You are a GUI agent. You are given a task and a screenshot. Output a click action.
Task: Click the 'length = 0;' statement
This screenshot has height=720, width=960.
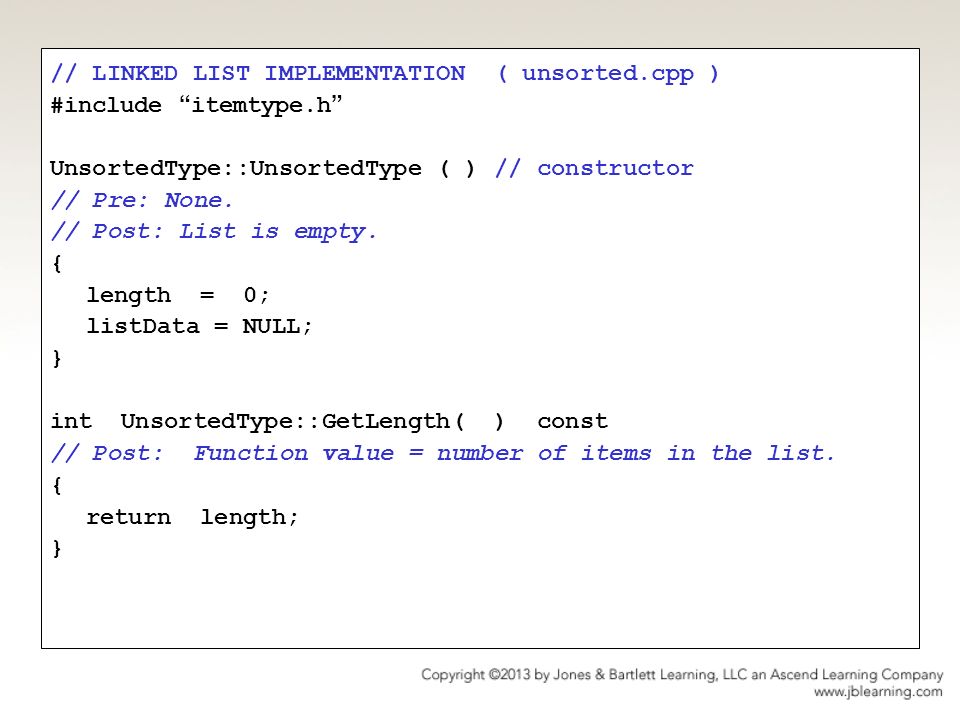click(178, 295)
